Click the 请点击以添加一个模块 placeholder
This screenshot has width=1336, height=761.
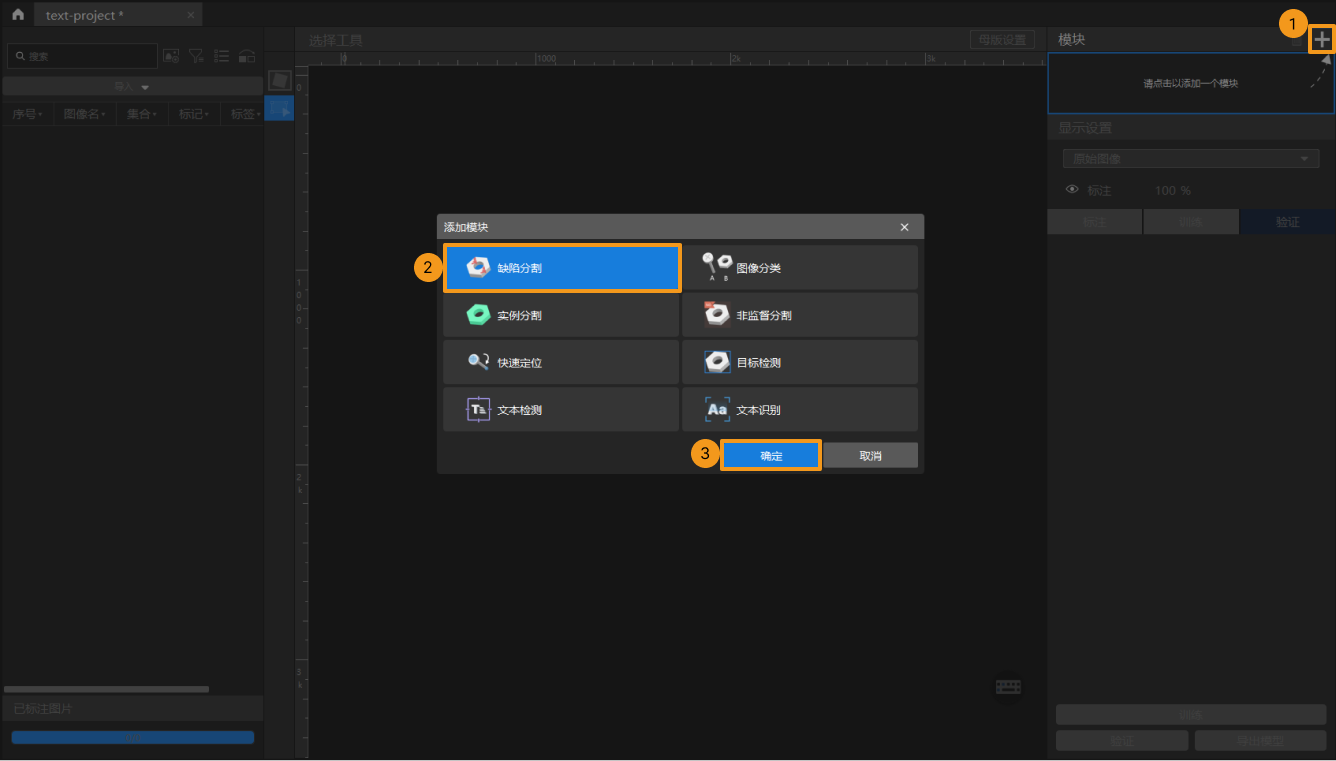point(1190,83)
